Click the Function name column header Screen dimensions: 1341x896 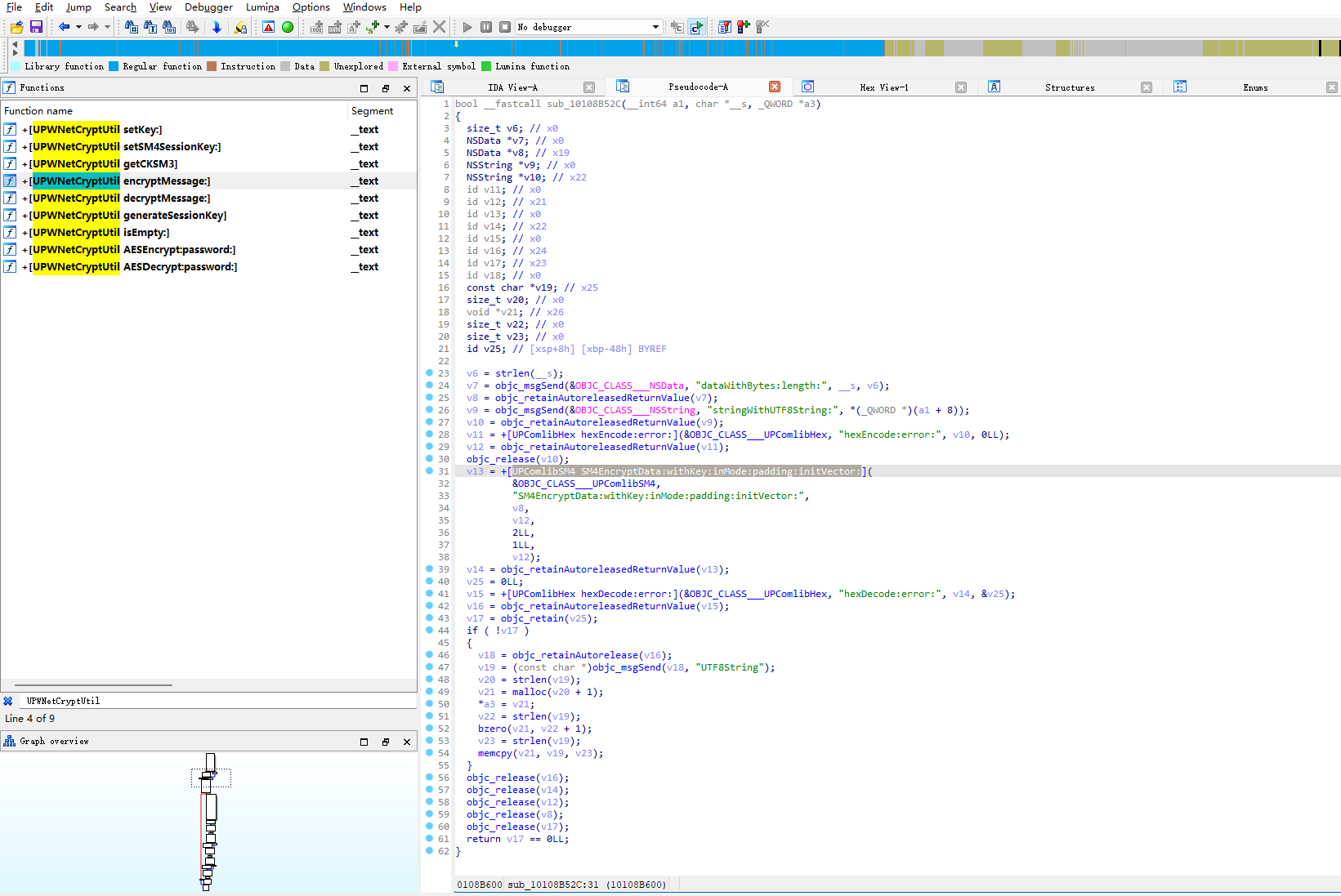(x=38, y=111)
